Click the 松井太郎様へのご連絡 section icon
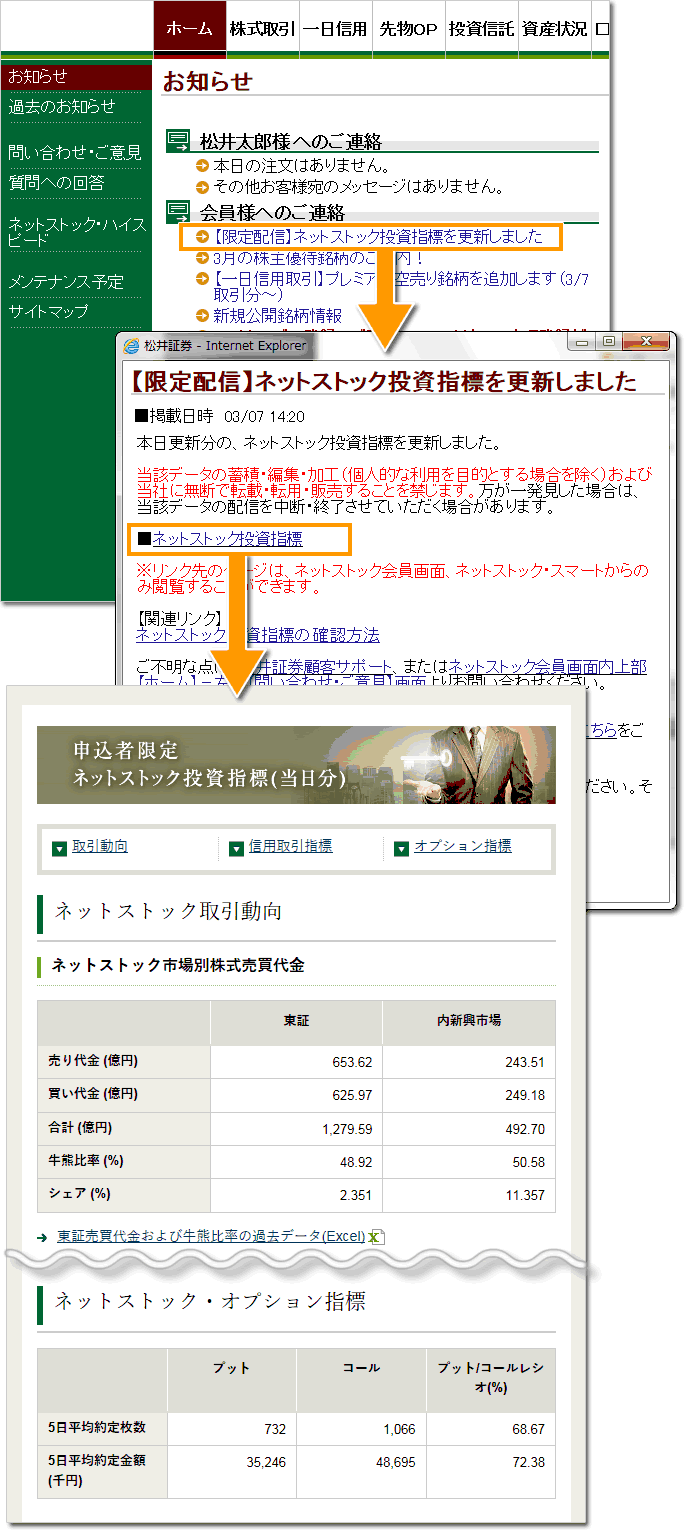Viewport: 700px width, 1530px height. [179, 139]
